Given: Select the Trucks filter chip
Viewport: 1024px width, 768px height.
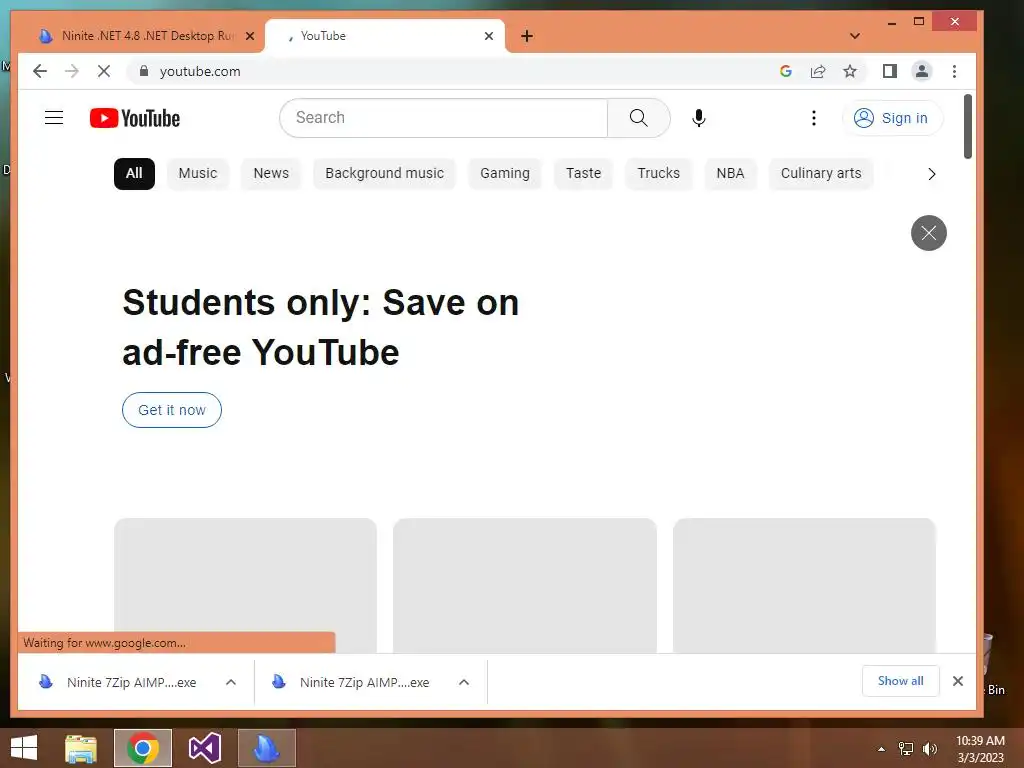Looking at the screenshot, I should (x=658, y=173).
